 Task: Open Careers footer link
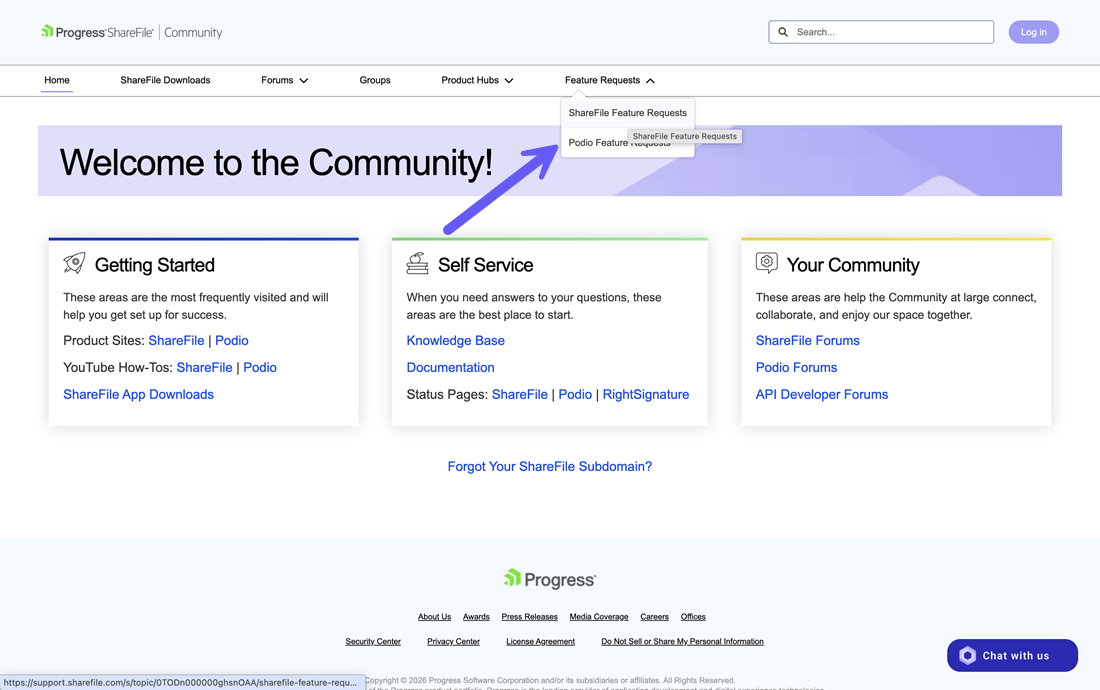[x=655, y=617]
